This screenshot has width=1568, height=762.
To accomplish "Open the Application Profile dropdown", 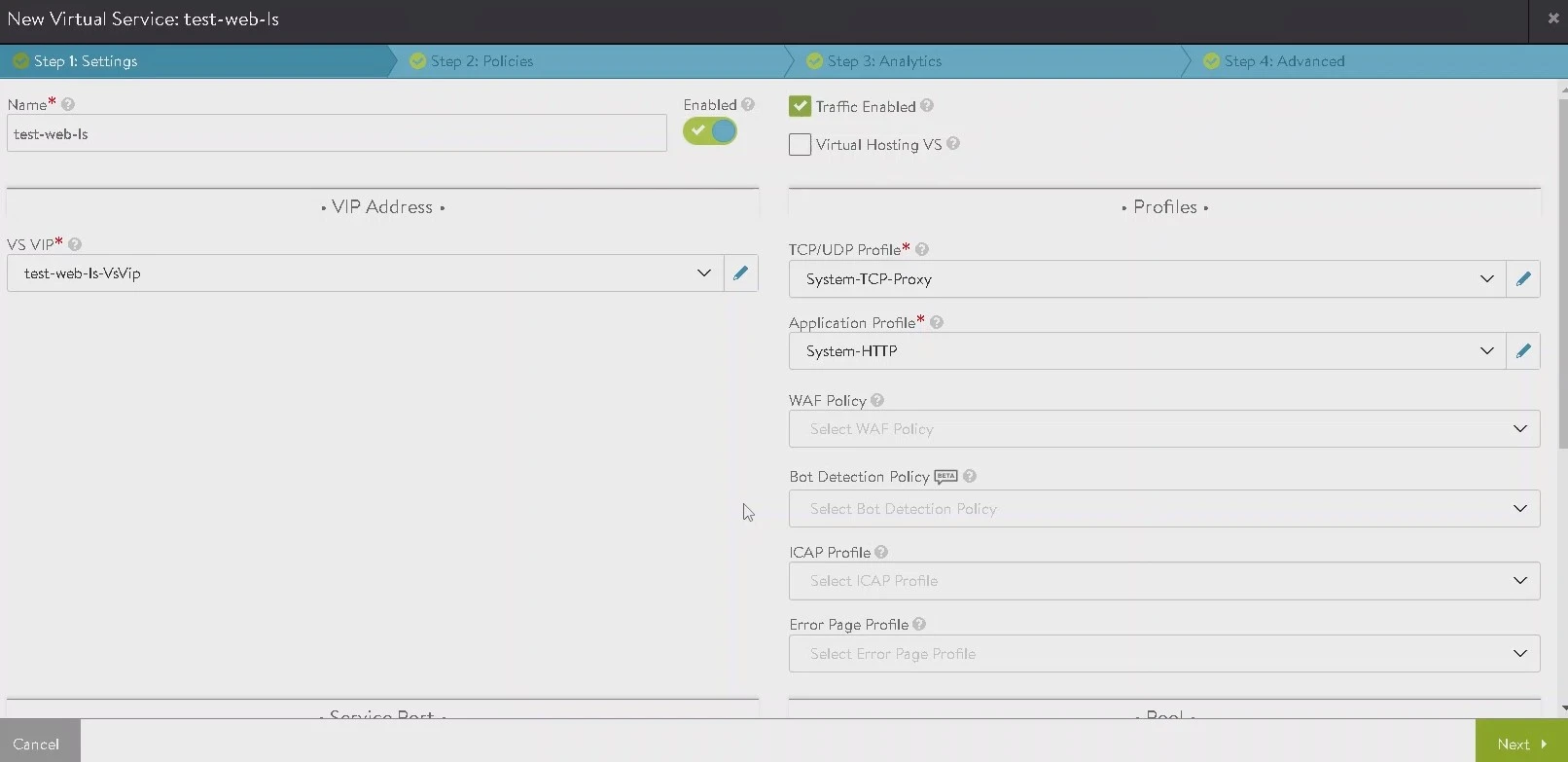I will tap(1147, 351).
